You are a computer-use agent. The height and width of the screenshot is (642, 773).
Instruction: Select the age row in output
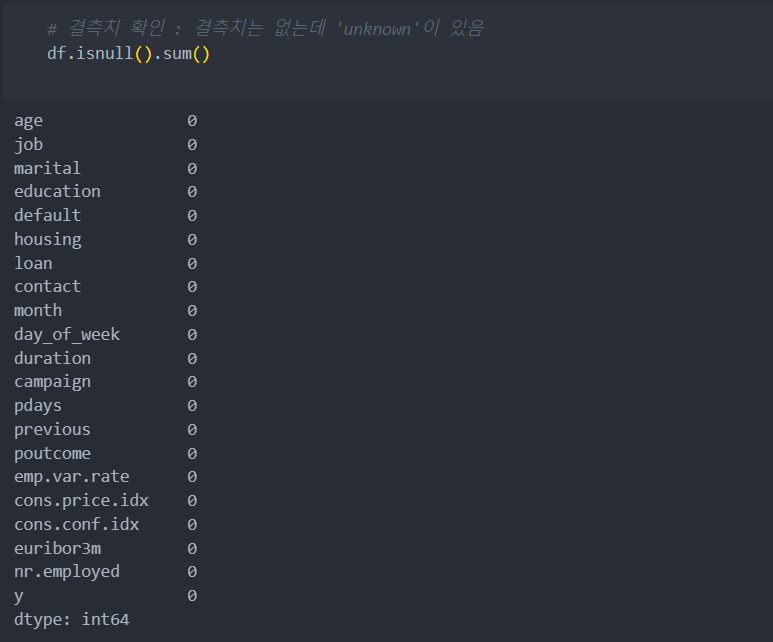click(105, 121)
